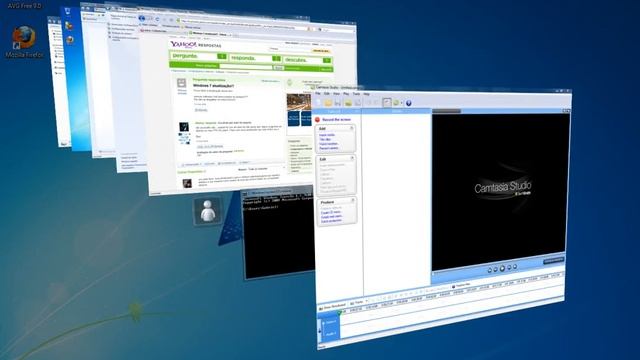Open the Help menu in Camtasia Studio
Viewport: 640px width, 360px height.
point(367,94)
